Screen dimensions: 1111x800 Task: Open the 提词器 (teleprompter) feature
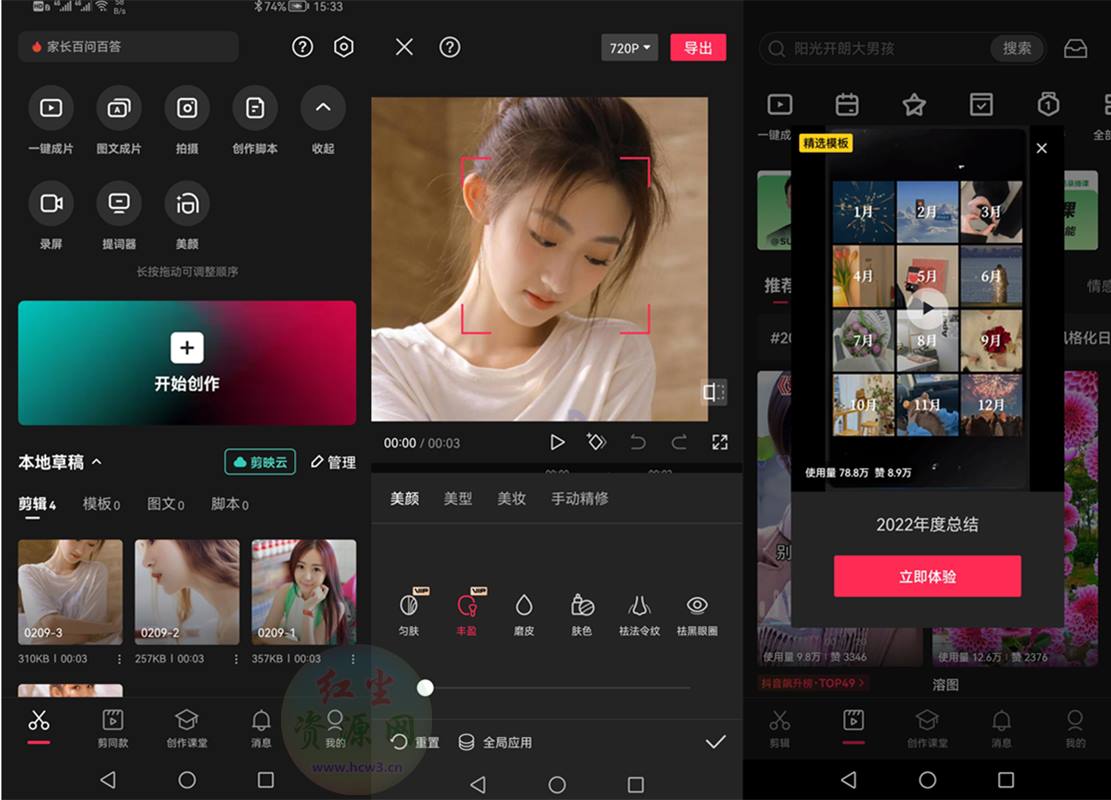pos(119,205)
